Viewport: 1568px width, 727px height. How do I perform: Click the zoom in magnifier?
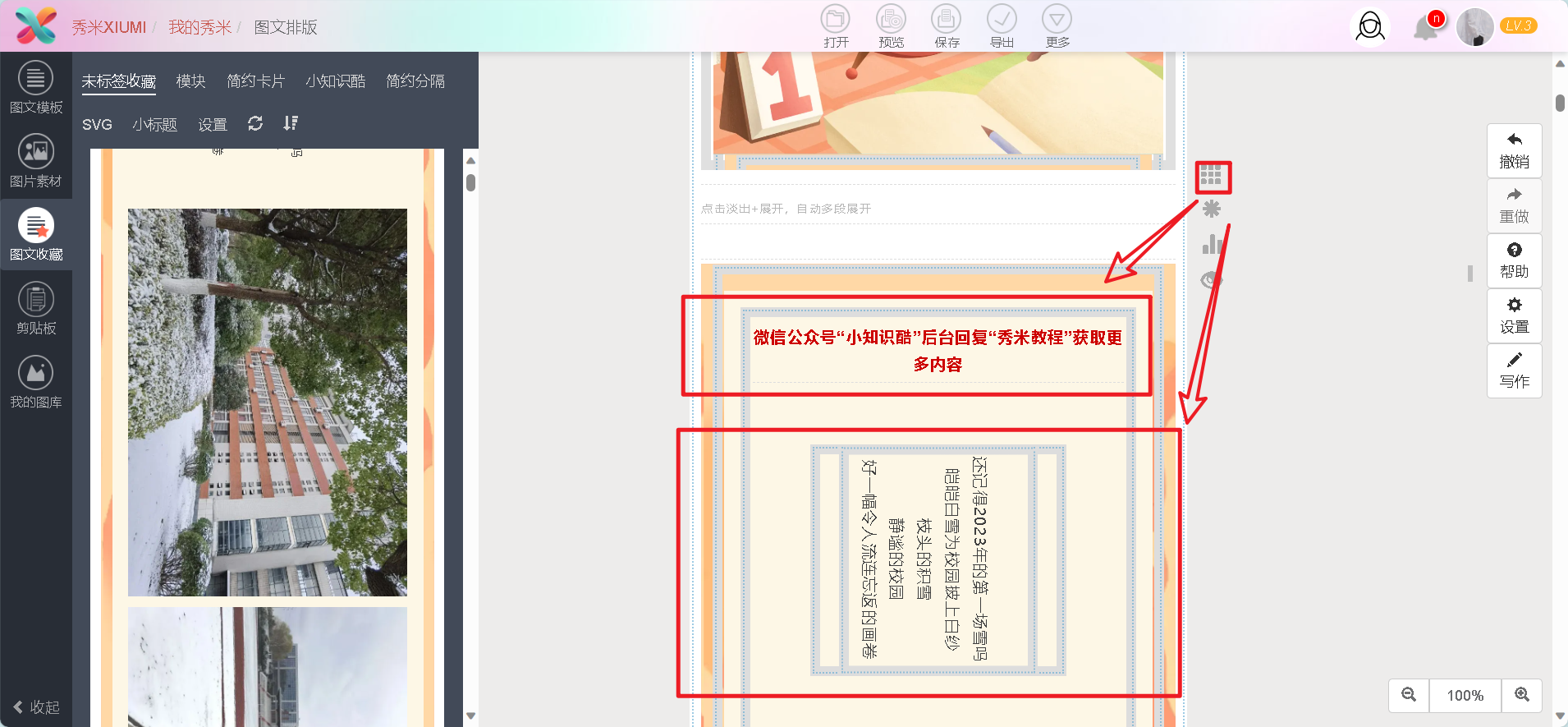pyautogui.click(x=1522, y=695)
